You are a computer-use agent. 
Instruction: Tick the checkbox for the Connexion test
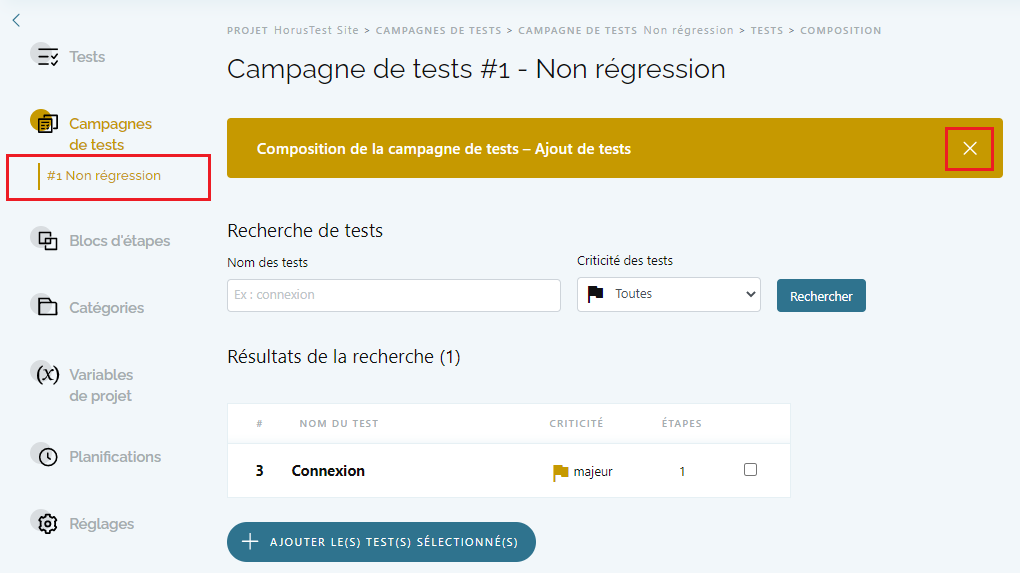[751, 470]
